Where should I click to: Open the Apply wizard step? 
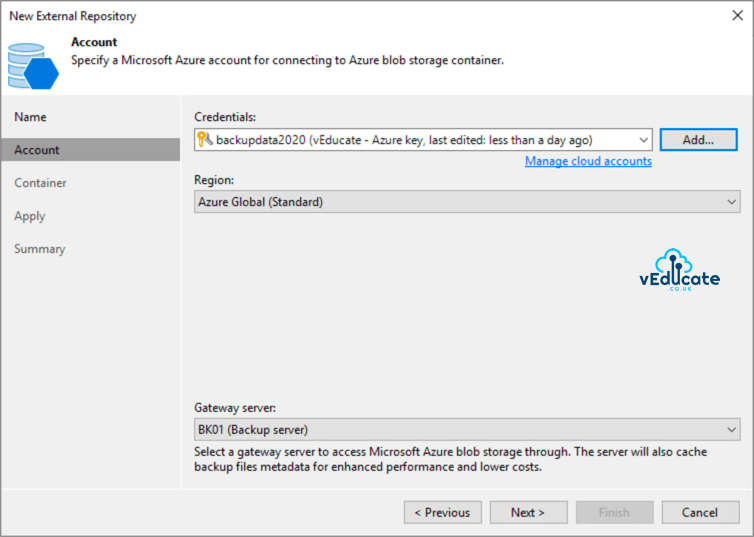tap(29, 216)
